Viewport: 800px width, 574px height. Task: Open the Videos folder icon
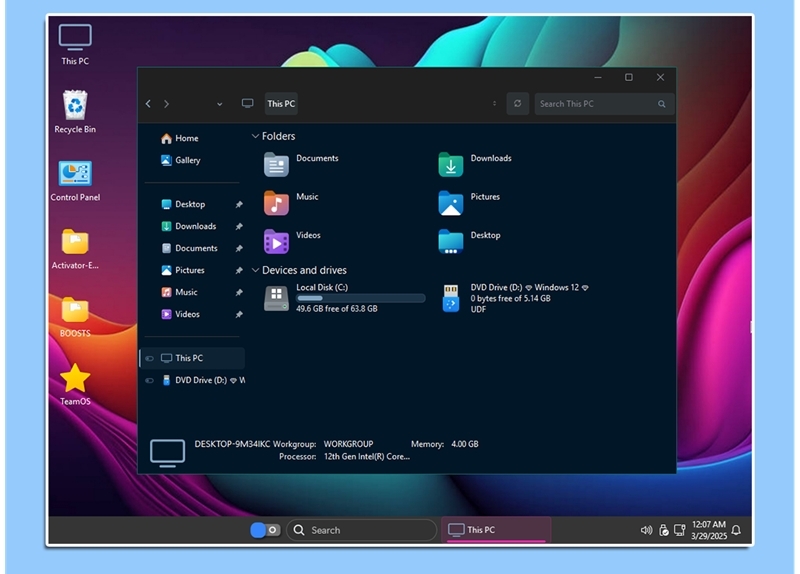coord(276,241)
